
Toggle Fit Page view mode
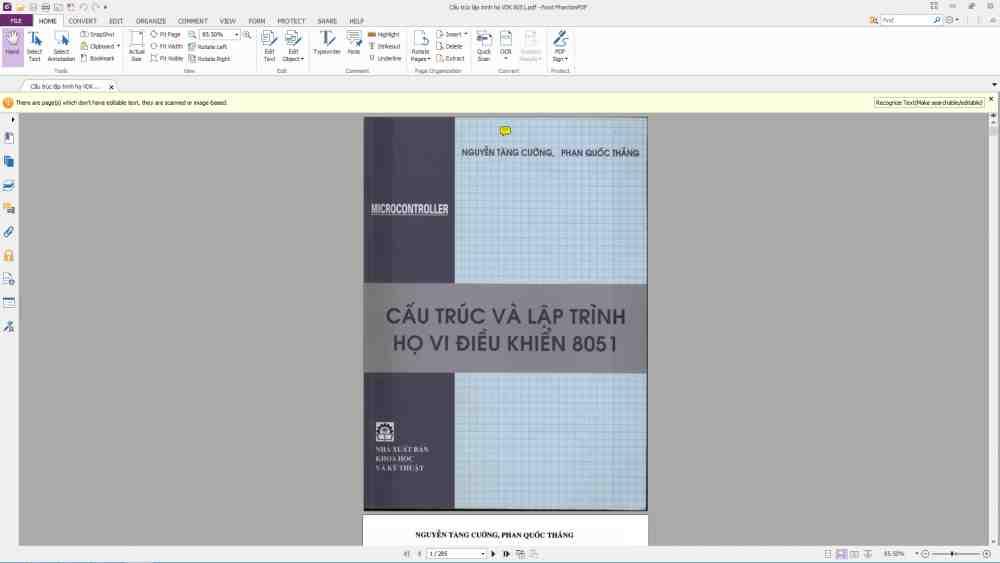tap(165, 34)
